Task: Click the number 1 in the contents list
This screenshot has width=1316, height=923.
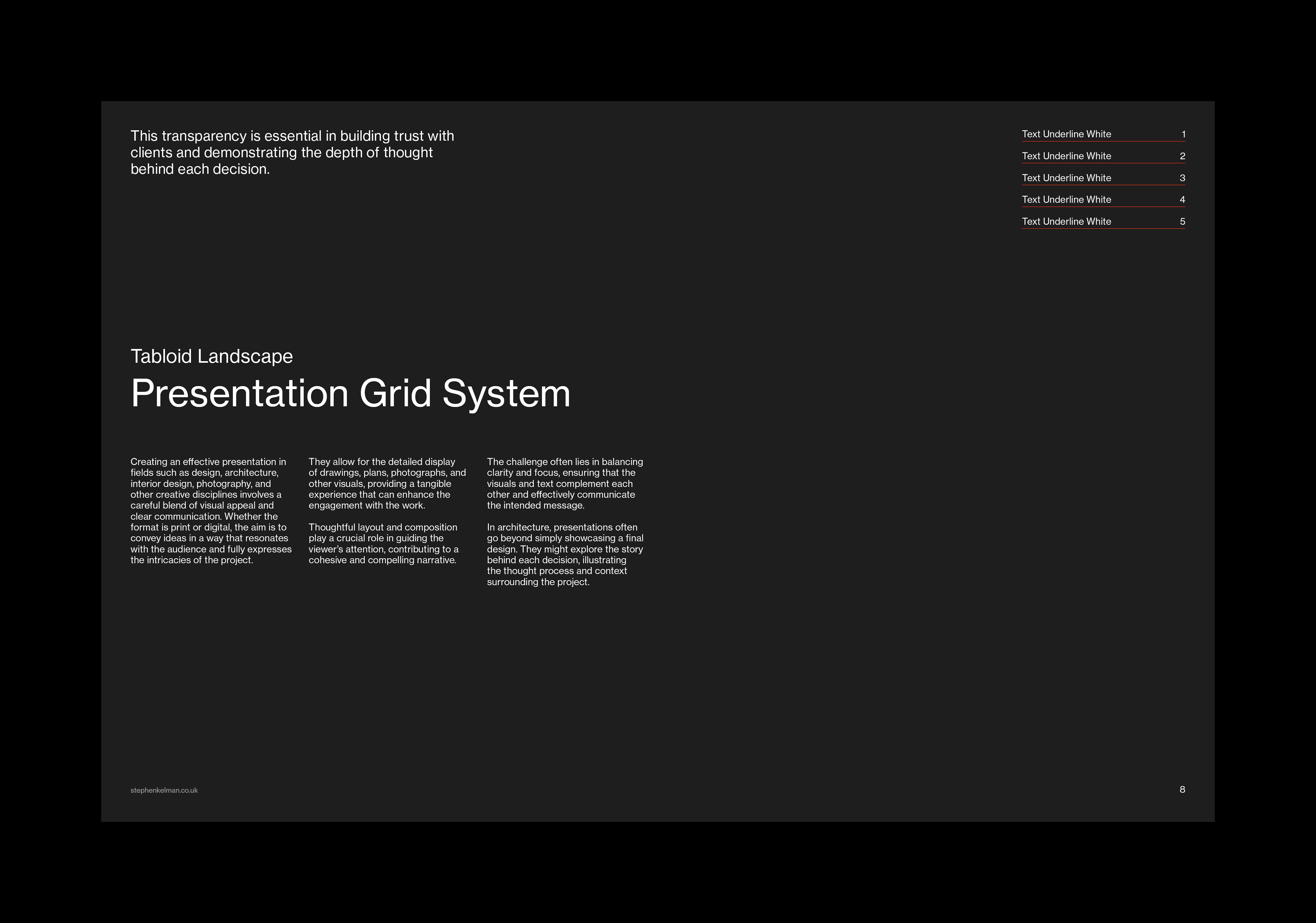Action: (x=1183, y=134)
